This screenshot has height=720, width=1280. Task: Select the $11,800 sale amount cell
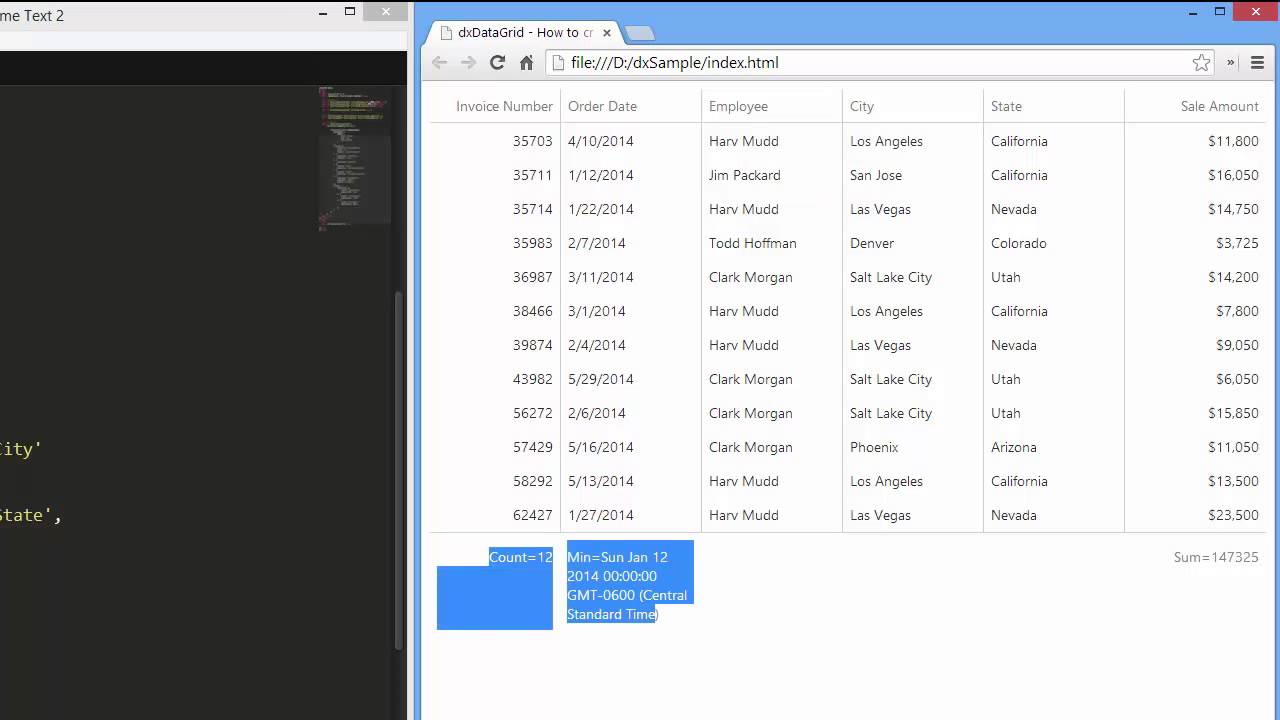[x=1233, y=141]
